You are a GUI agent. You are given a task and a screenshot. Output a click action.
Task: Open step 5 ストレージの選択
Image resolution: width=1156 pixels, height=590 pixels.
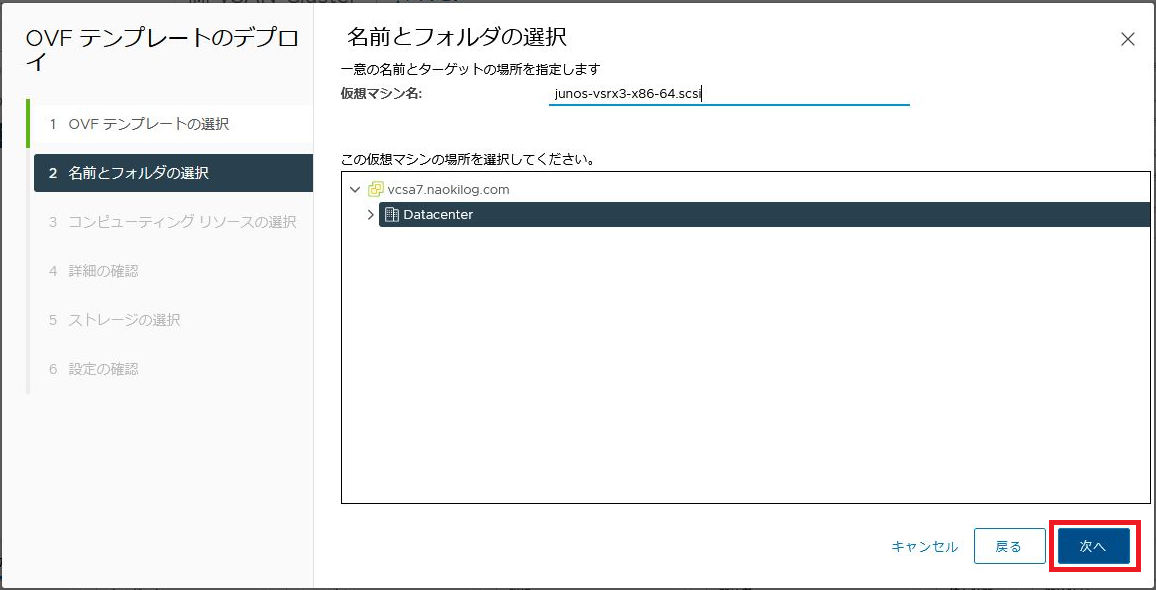click(124, 320)
